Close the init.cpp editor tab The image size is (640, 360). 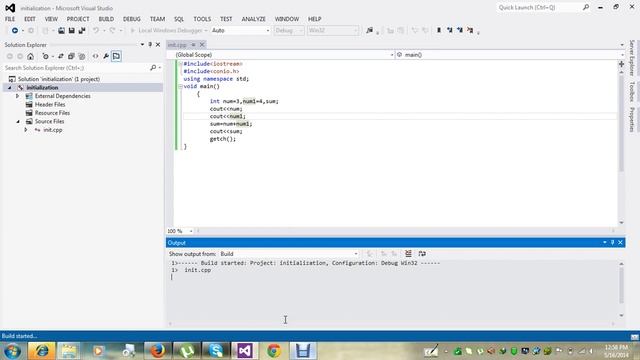click(x=202, y=44)
